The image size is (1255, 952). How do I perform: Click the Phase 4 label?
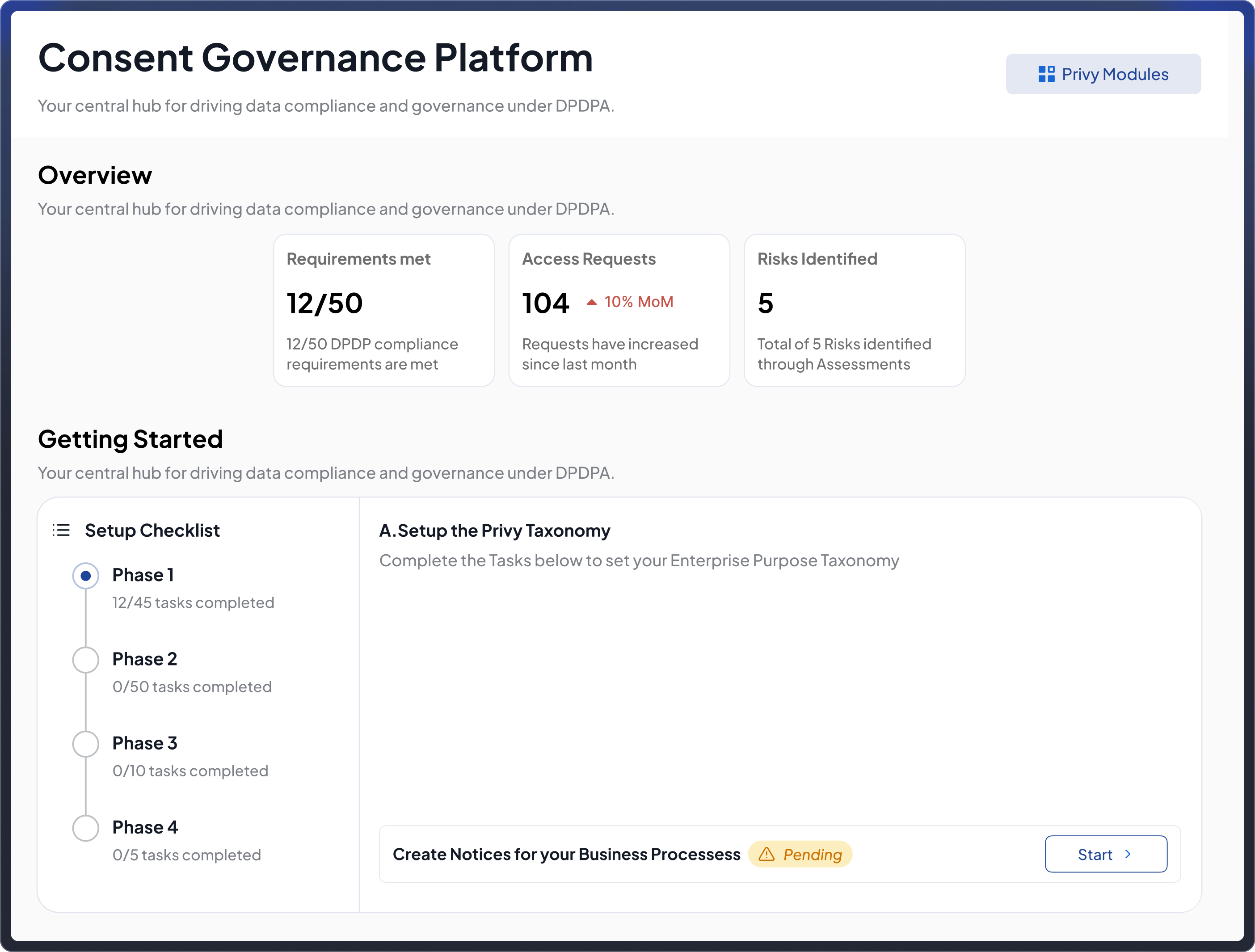tap(145, 827)
